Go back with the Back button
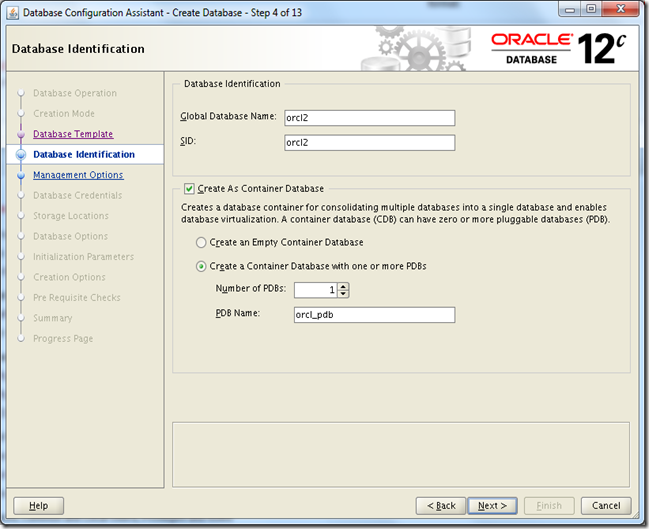 coord(441,506)
